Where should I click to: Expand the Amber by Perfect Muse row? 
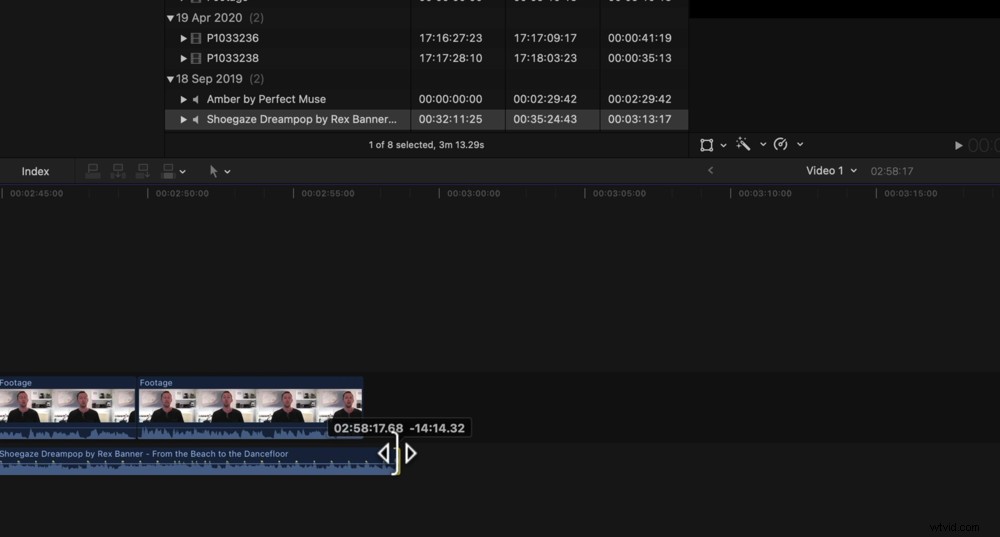click(184, 99)
